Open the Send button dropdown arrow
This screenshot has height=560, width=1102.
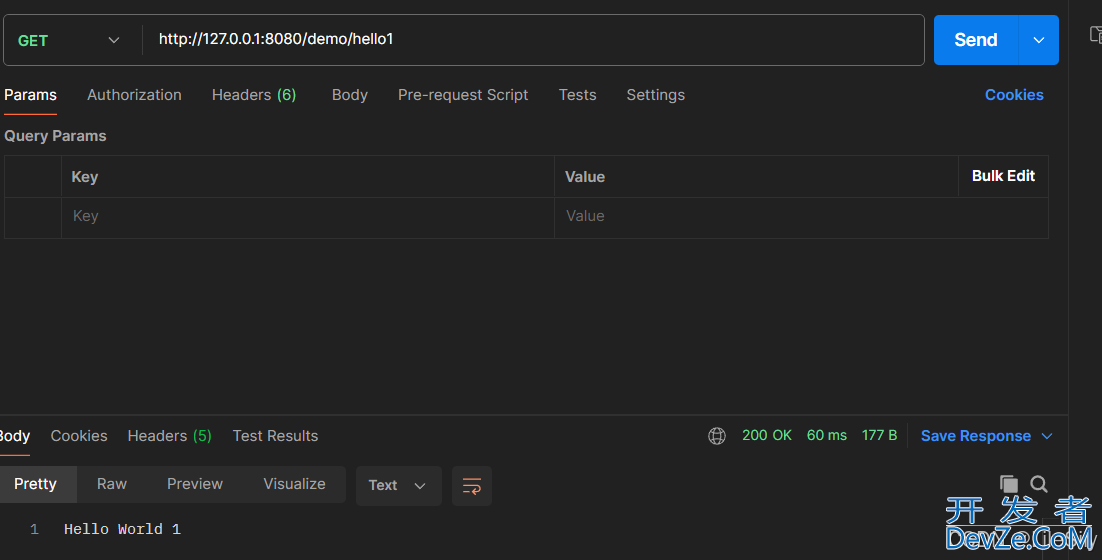pyautogui.click(x=1039, y=40)
